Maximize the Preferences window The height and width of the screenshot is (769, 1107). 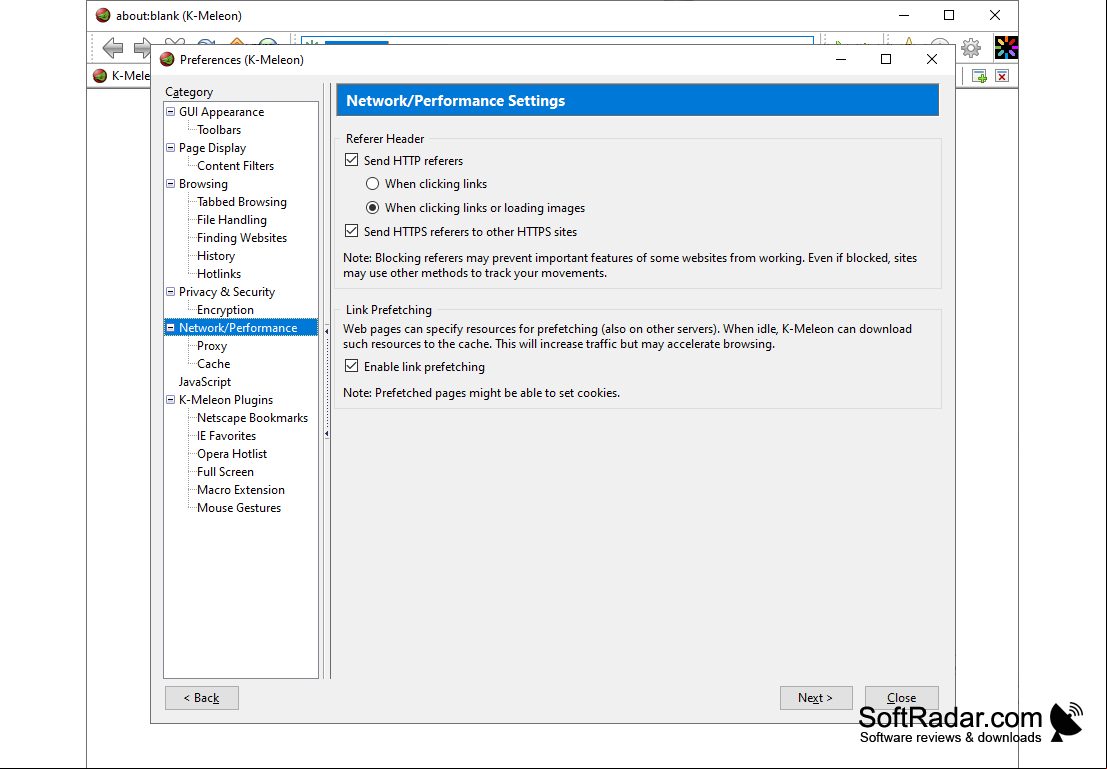point(886,59)
